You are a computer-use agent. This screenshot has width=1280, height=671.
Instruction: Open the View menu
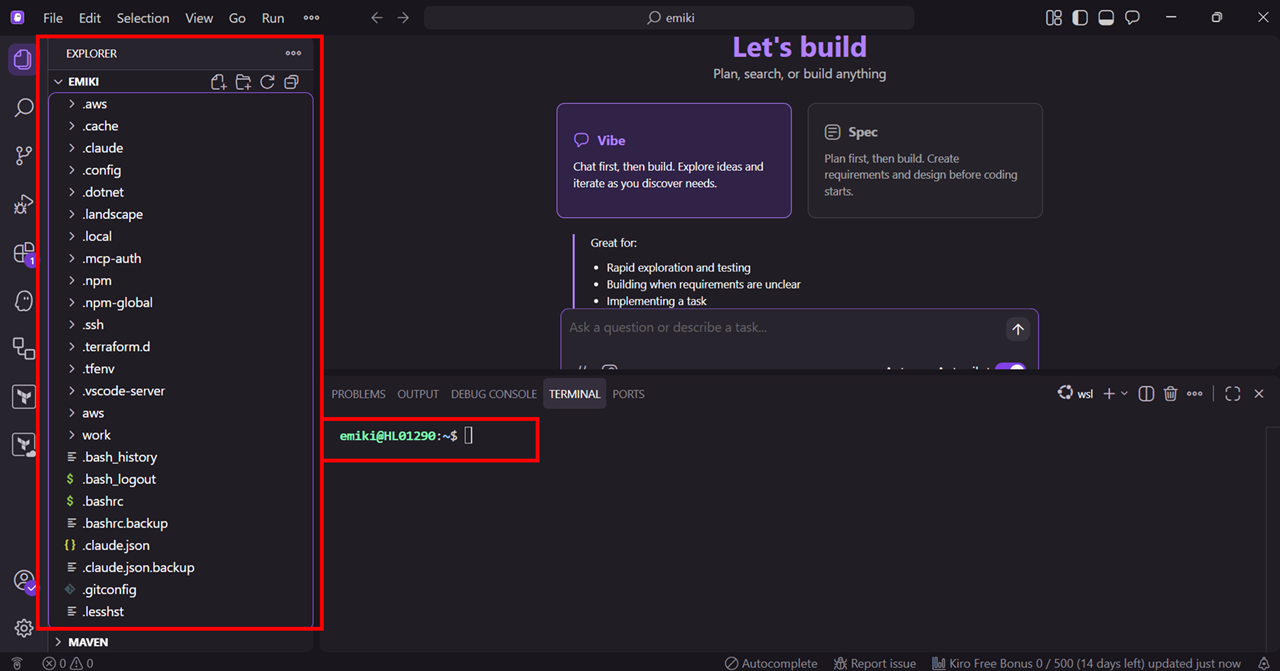point(199,18)
